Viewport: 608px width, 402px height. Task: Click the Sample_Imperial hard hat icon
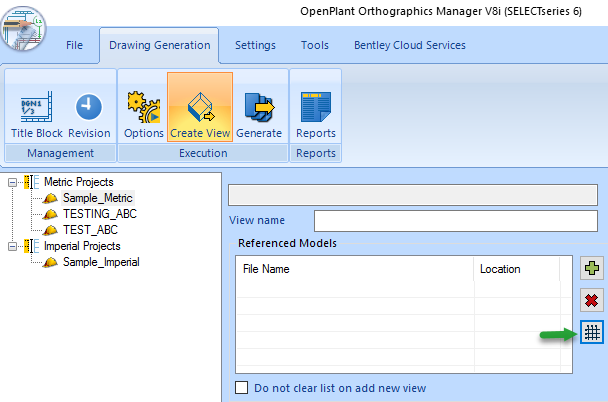(50, 262)
